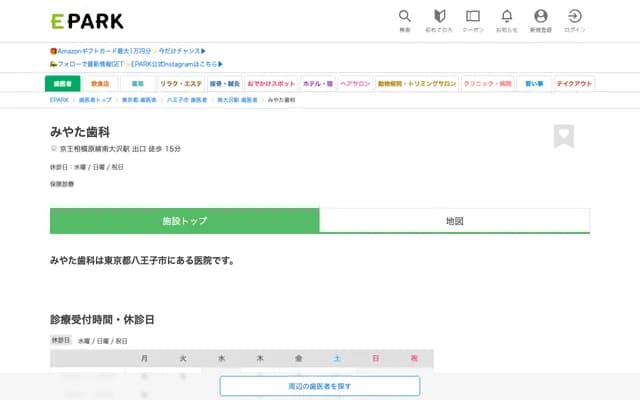Click 八王子市 歯医者 breadcrumb link
Screen dimensions: 640x400
click(187, 101)
